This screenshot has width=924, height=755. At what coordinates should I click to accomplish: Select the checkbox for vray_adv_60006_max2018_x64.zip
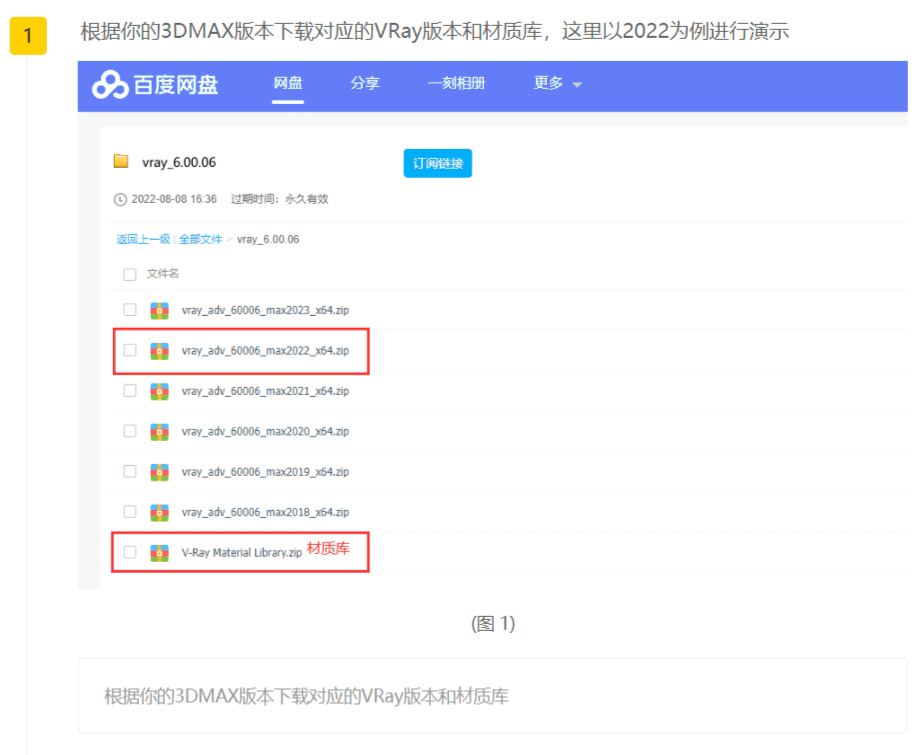130,511
